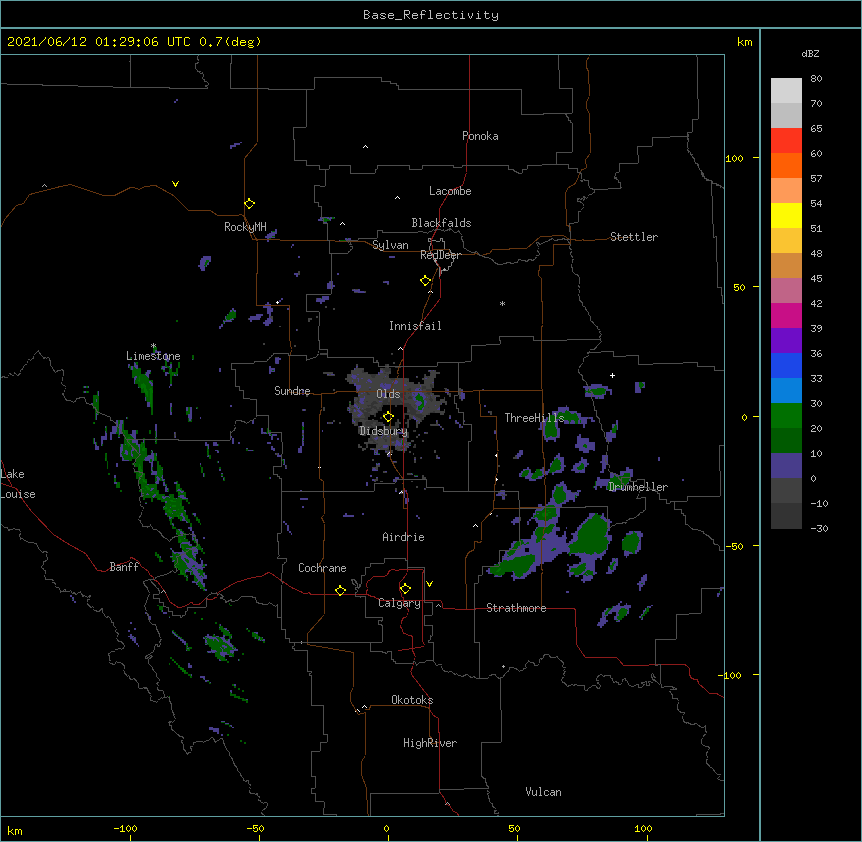This screenshot has width=862, height=842.
Task: Click the Lake Louise label
Action: pos(18,484)
